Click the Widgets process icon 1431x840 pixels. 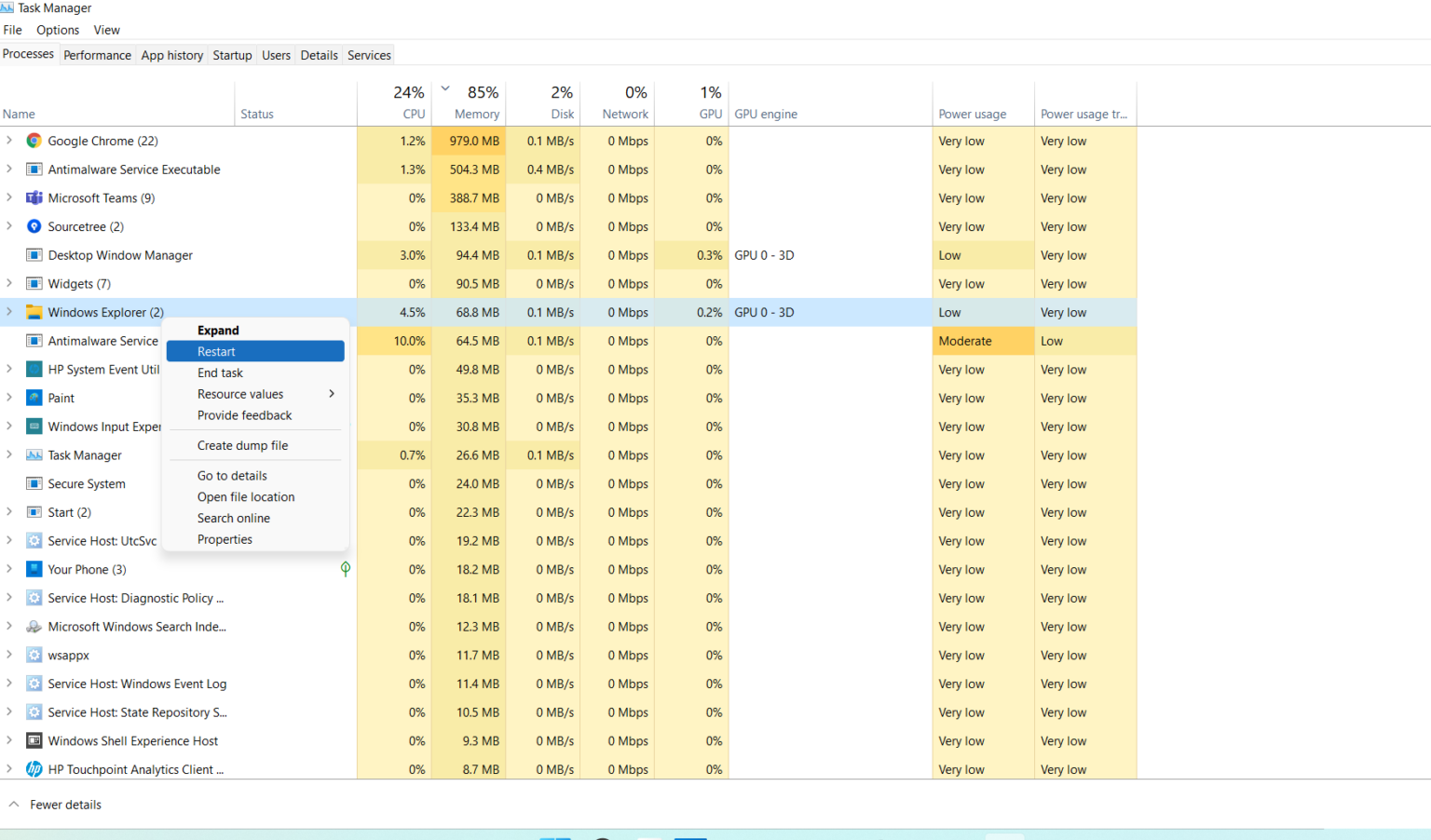(34, 283)
